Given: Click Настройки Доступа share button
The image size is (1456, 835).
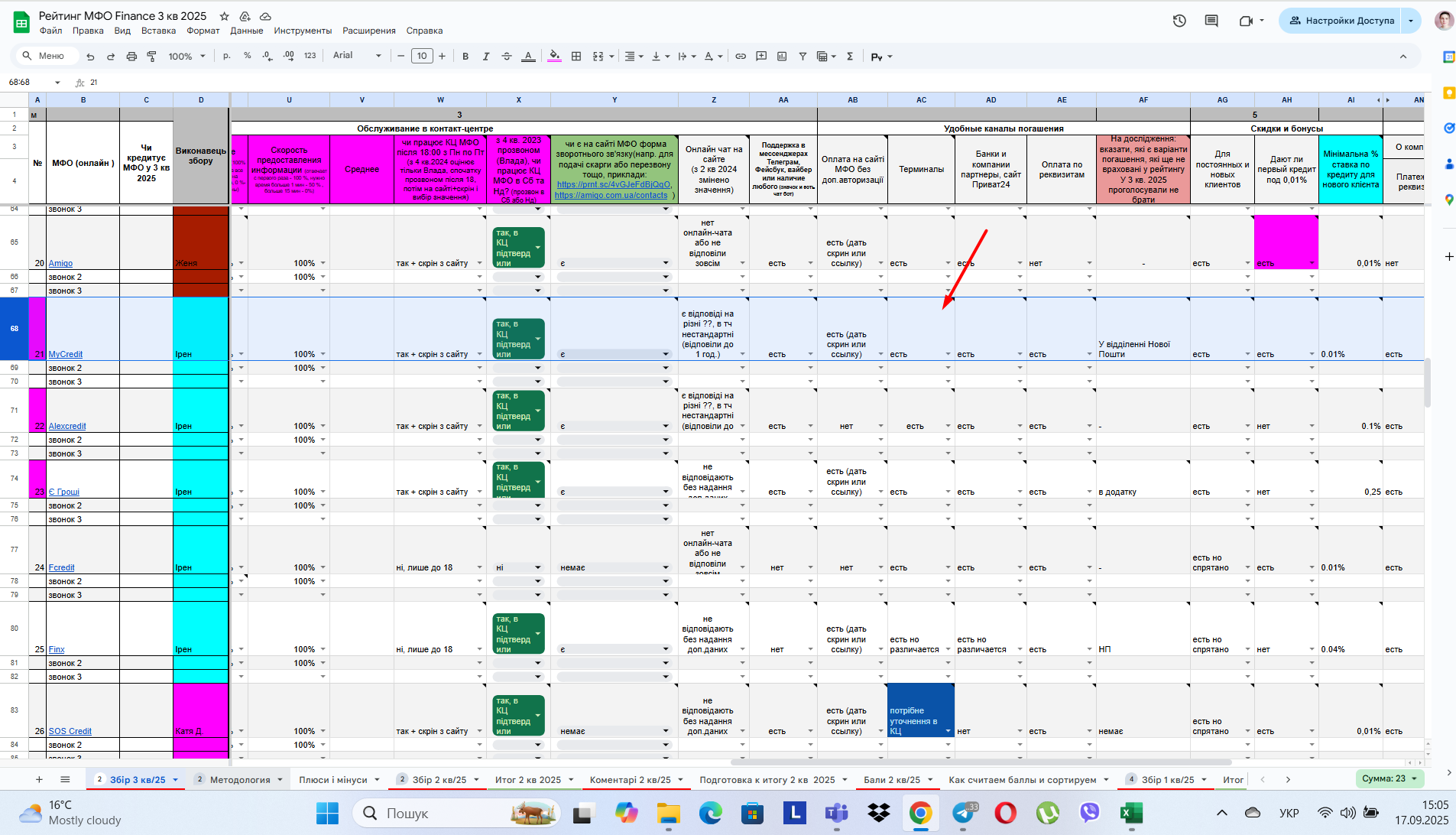Looking at the screenshot, I should (1341, 21).
